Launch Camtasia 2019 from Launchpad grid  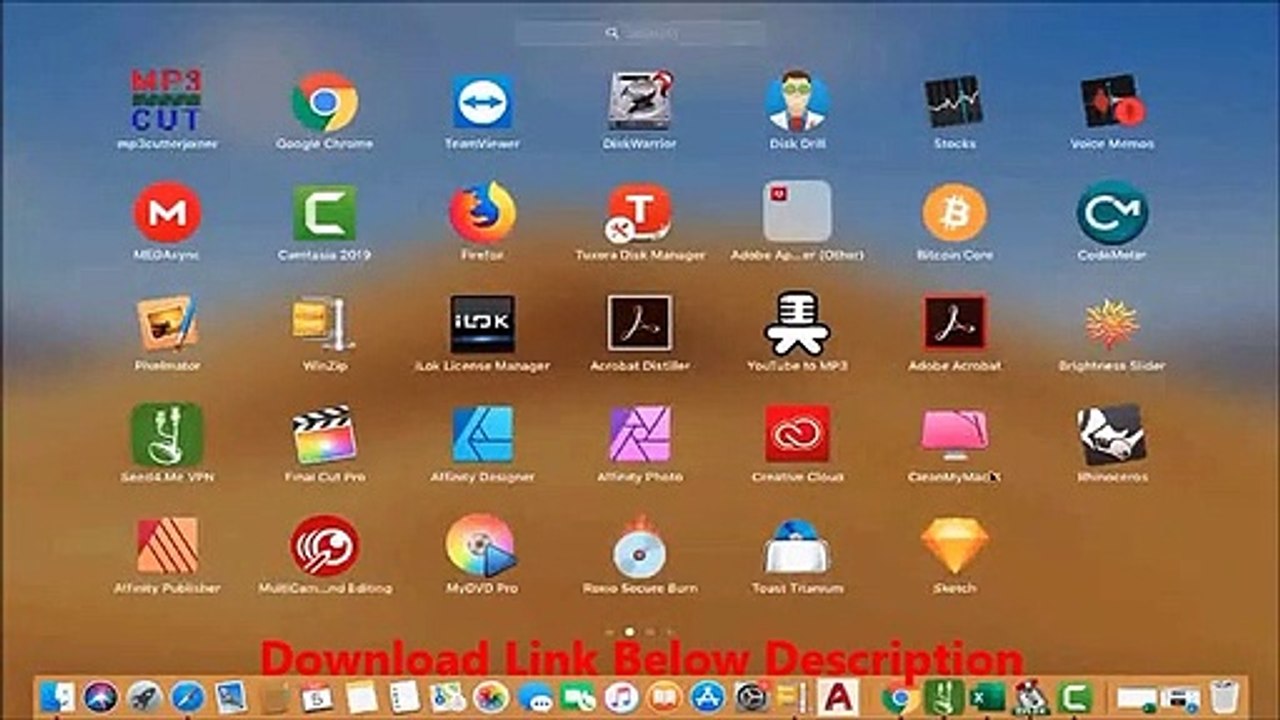pyautogui.click(x=325, y=212)
